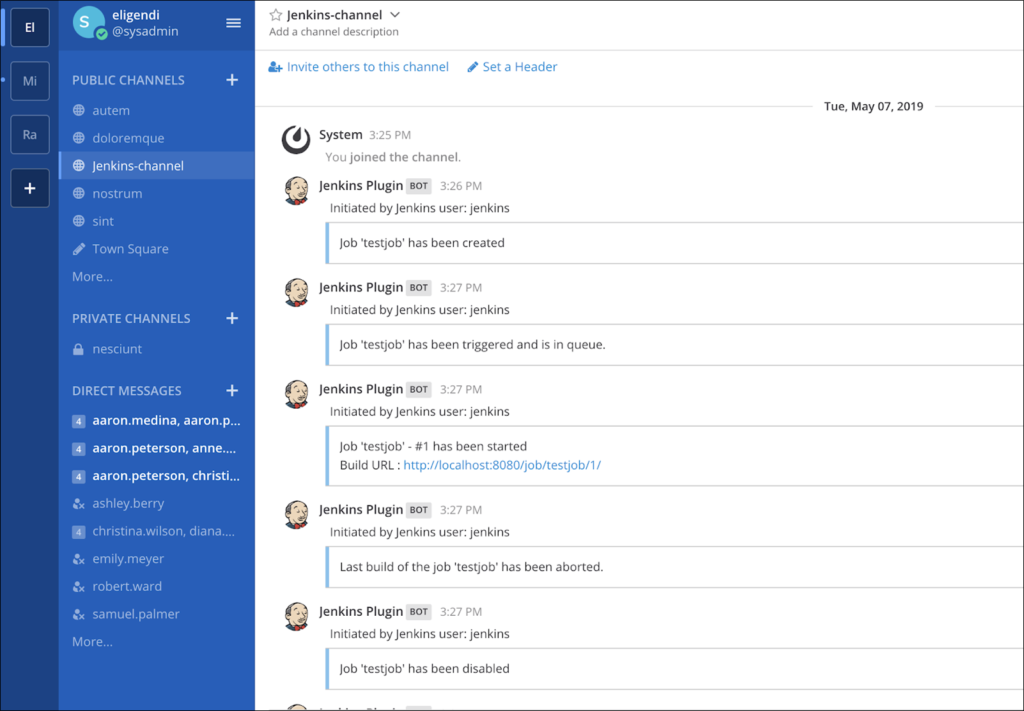Open group message christina.wilson, diana....
The width and height of the screenshot is (1024, 711).
157,531
